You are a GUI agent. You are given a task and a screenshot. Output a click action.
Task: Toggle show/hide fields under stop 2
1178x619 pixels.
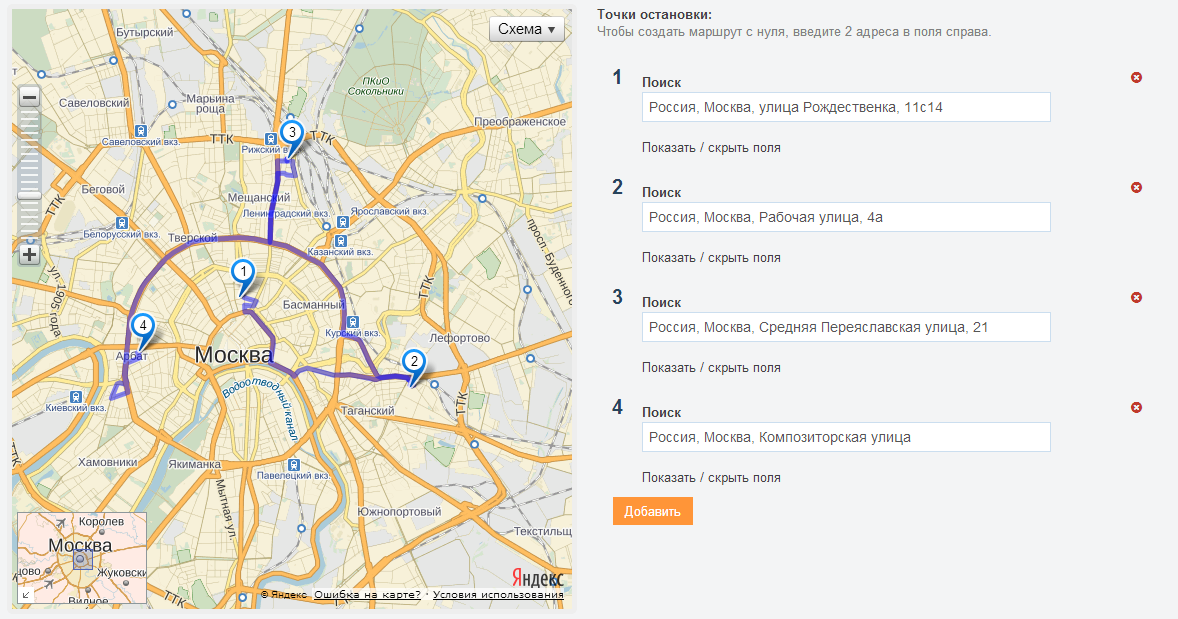[711, 258]
